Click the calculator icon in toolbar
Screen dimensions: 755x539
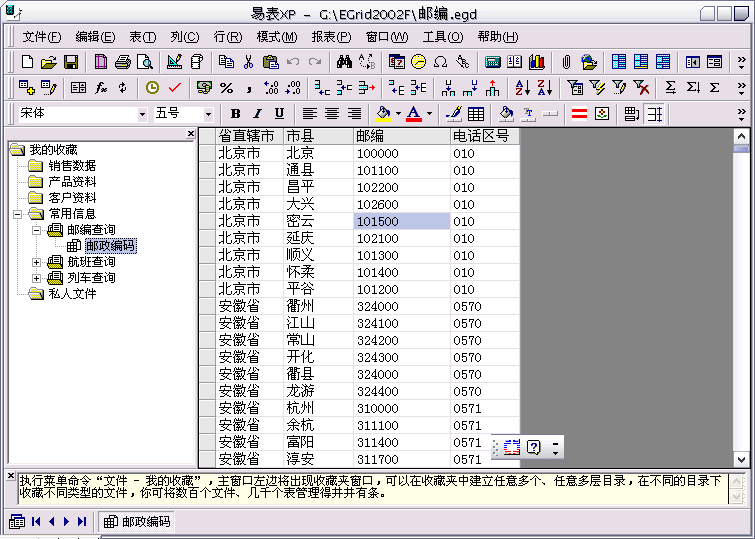493,62
